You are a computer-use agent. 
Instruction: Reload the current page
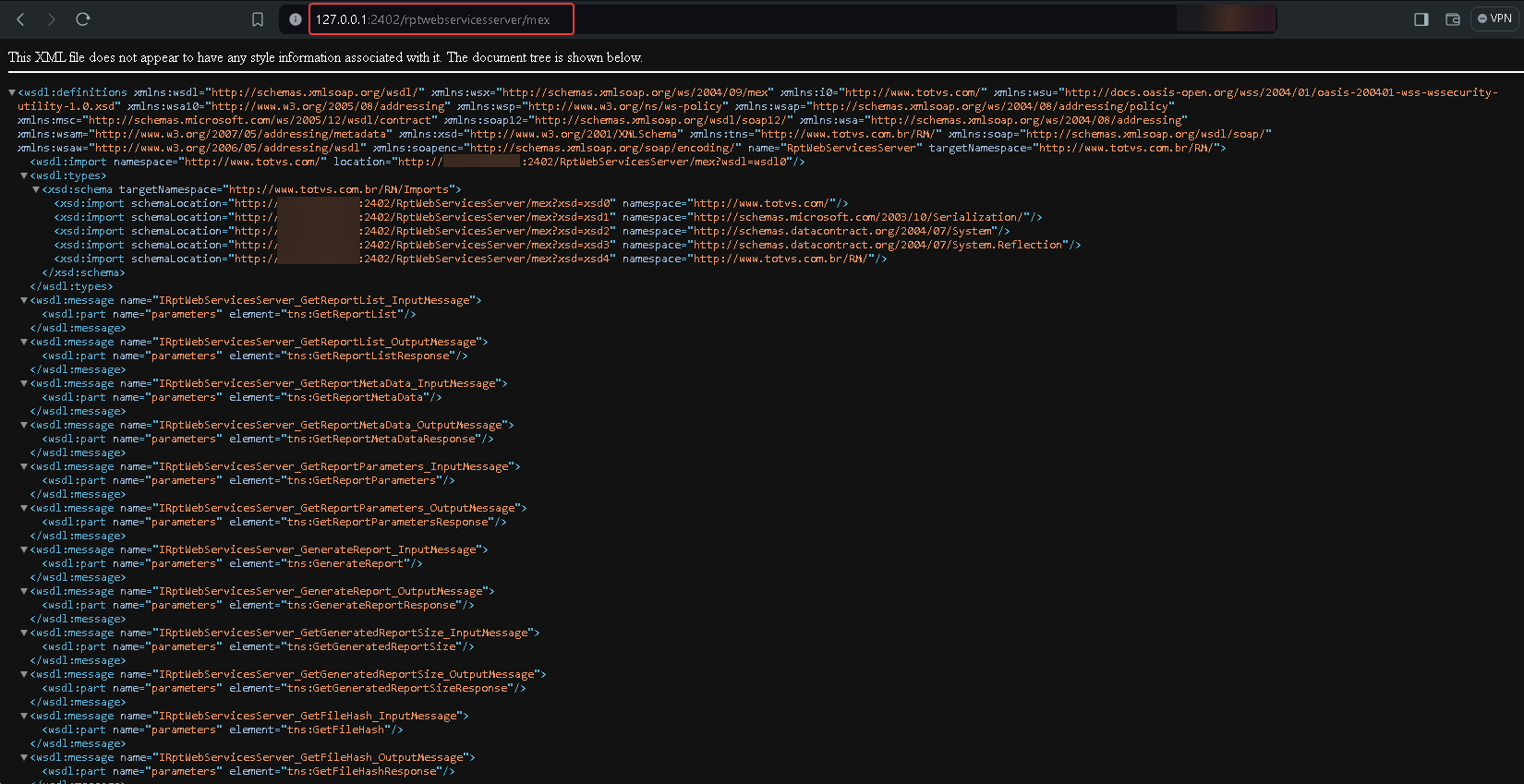[x=83, y=19]
